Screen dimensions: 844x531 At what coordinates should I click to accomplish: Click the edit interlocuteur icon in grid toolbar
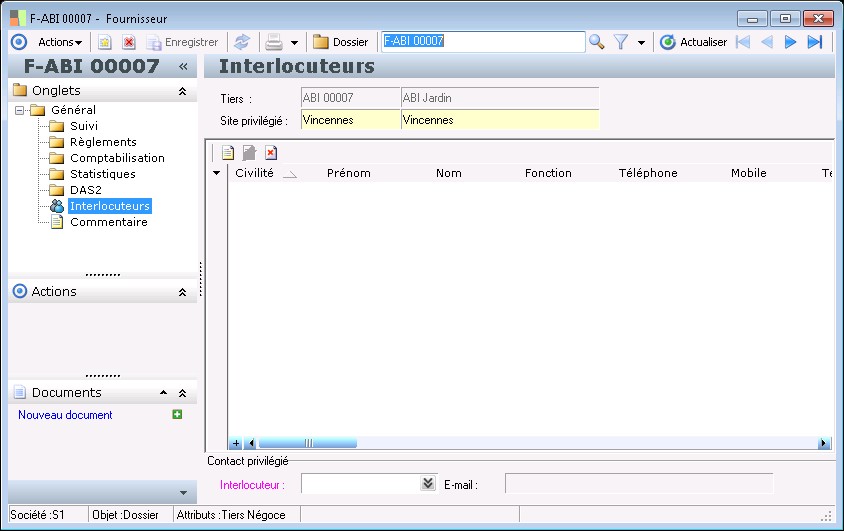[x=249, y=153]
